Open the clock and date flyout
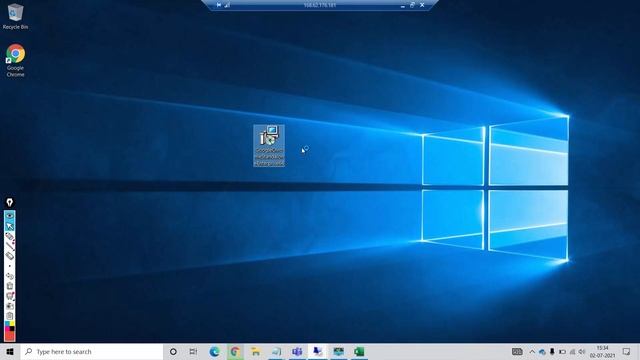Viewport: 640px width, 360px height. click(602, 351)
